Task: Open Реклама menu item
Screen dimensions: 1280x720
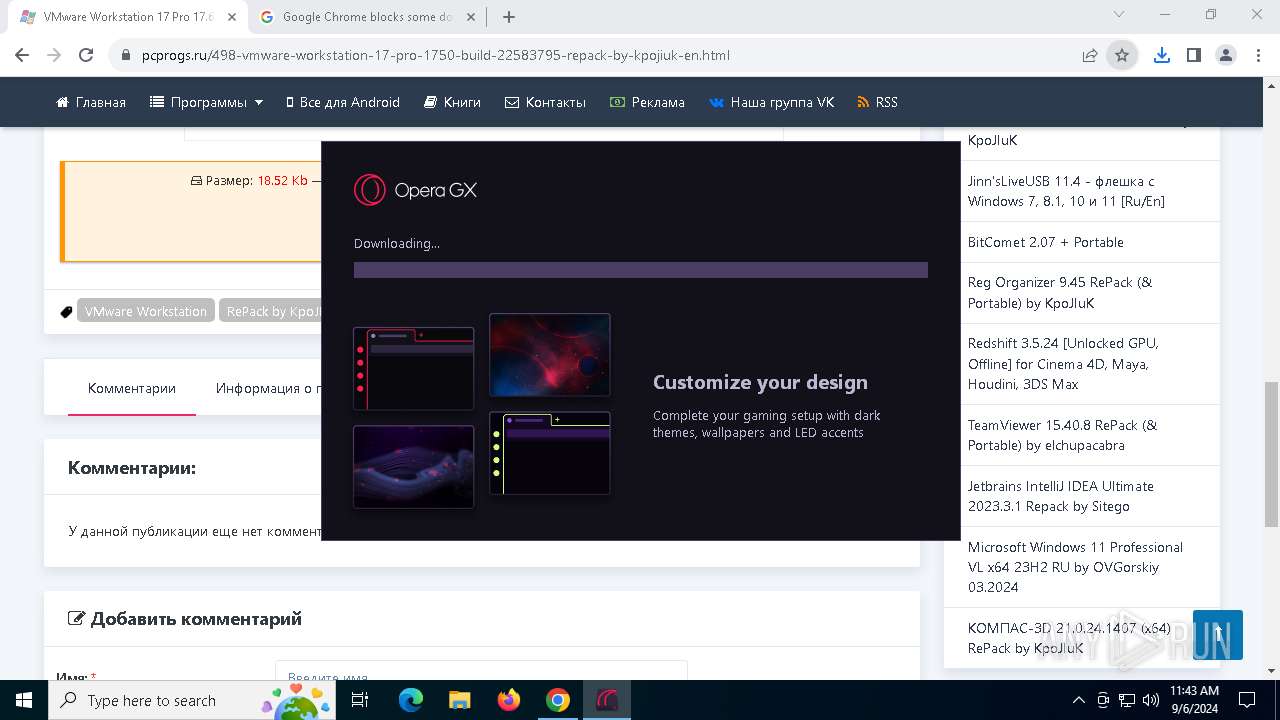Action: [x=647, y=102]
